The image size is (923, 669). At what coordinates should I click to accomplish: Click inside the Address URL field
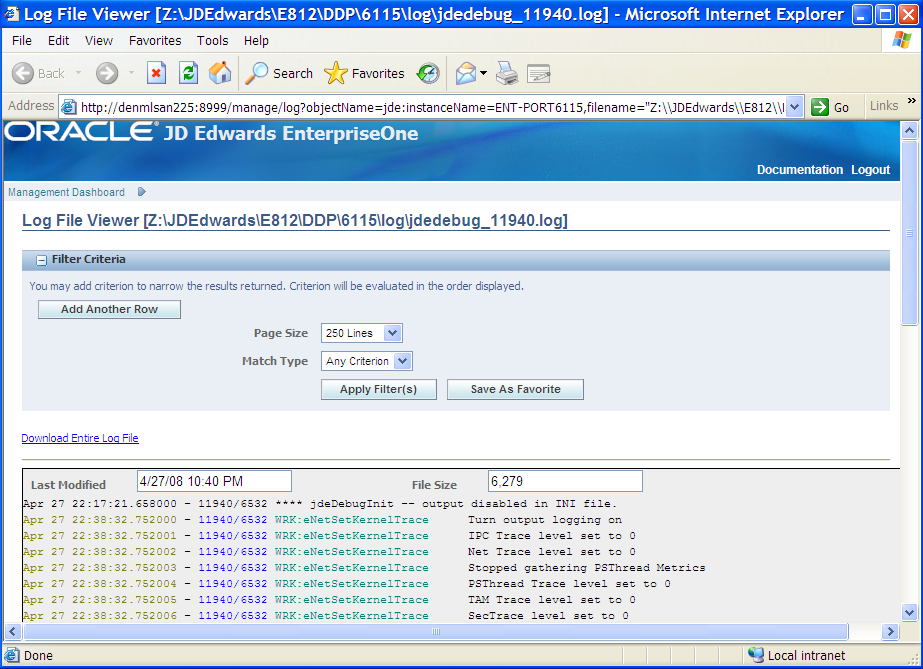click(x=432, y=107)
